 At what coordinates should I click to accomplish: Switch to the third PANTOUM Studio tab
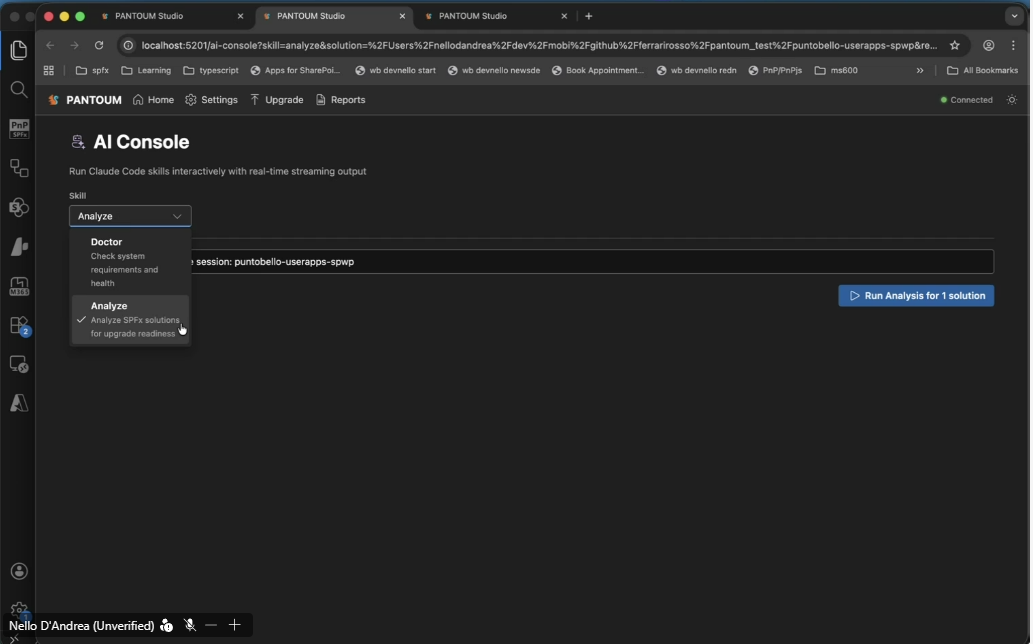(490, 16)
